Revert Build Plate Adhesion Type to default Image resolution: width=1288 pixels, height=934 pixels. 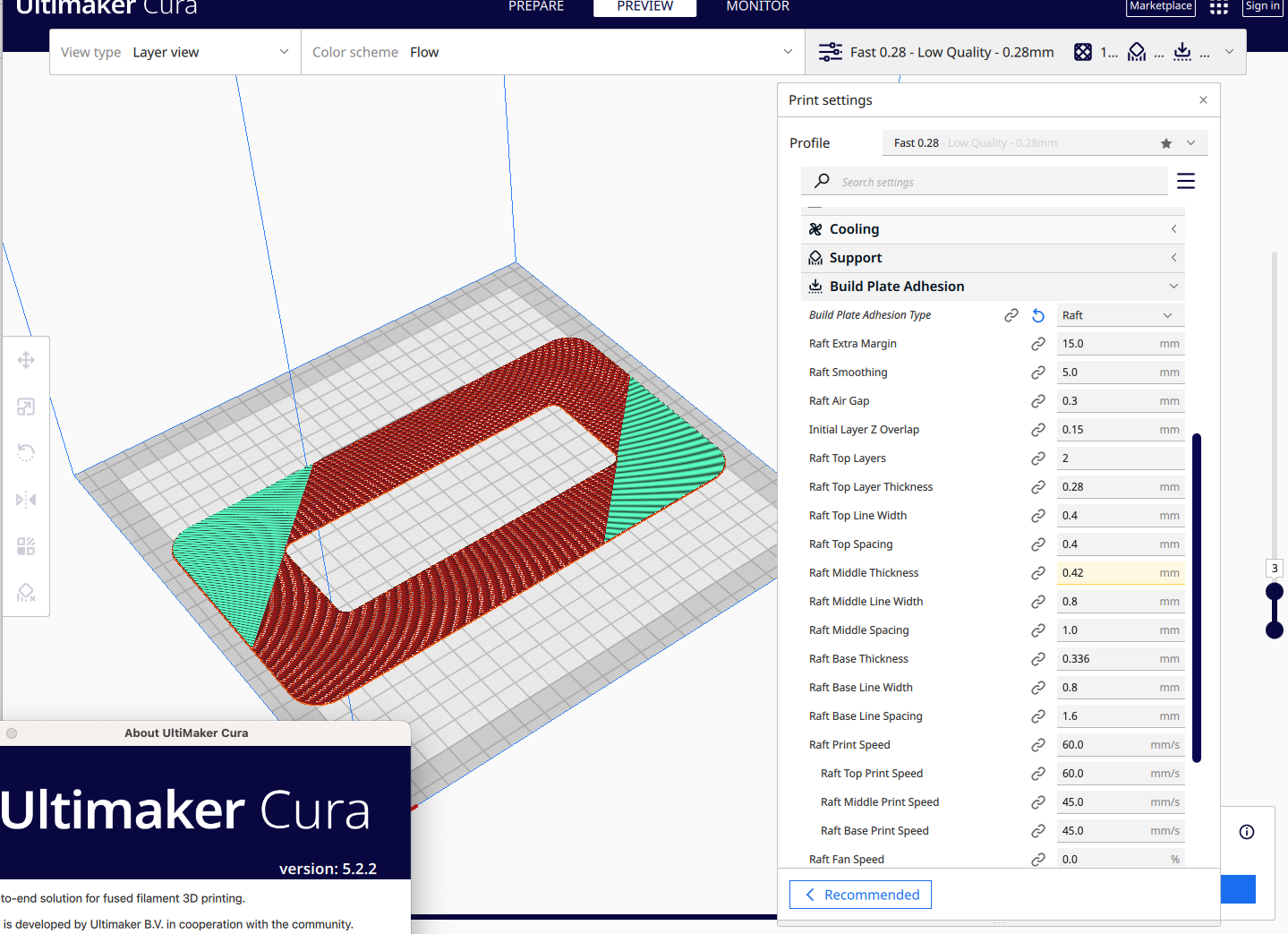pyautogui.click(x=1037, y=314)
